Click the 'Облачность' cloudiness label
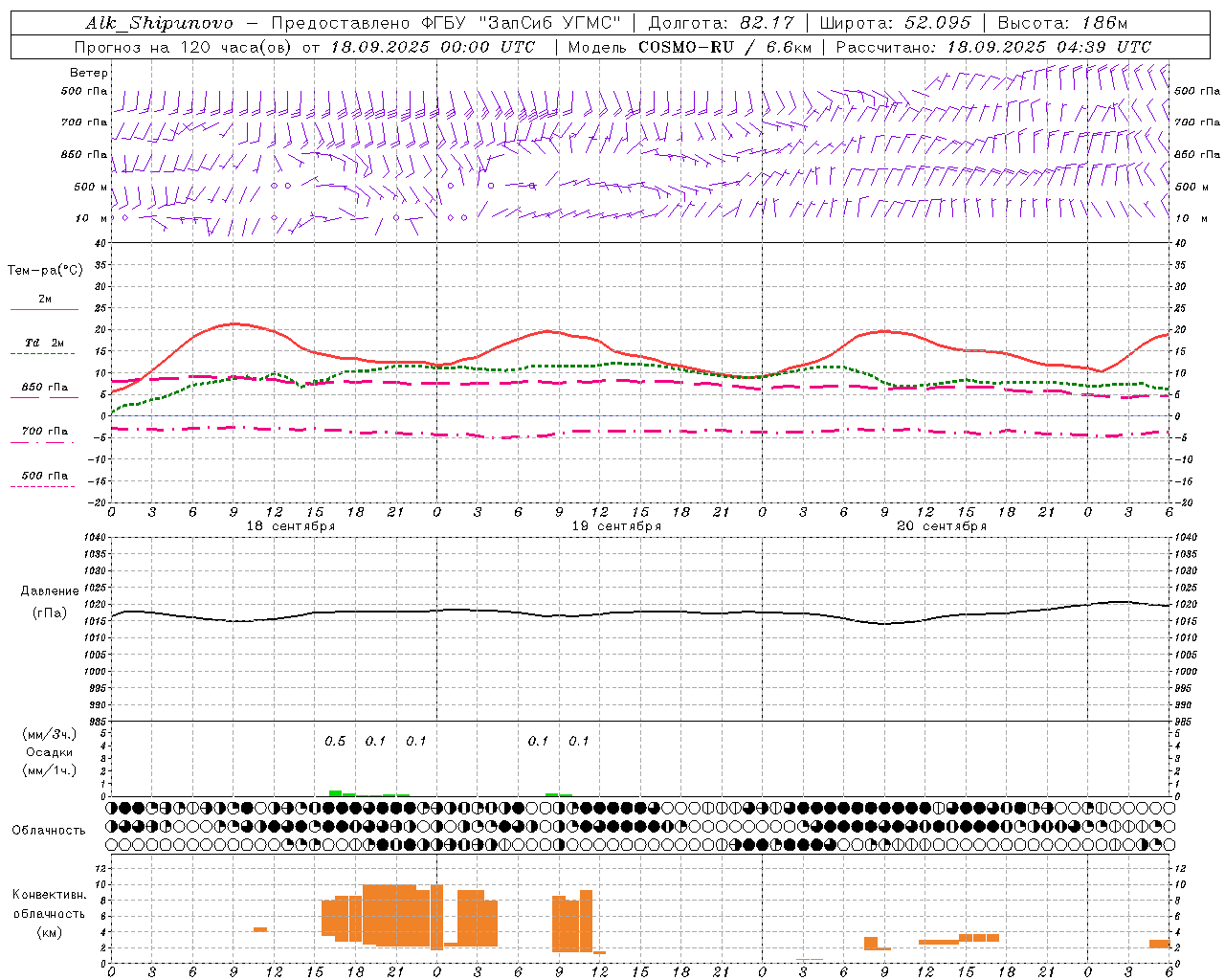Image resolution: width=1225 pixels, height=980 pixels. click(49, 831)
